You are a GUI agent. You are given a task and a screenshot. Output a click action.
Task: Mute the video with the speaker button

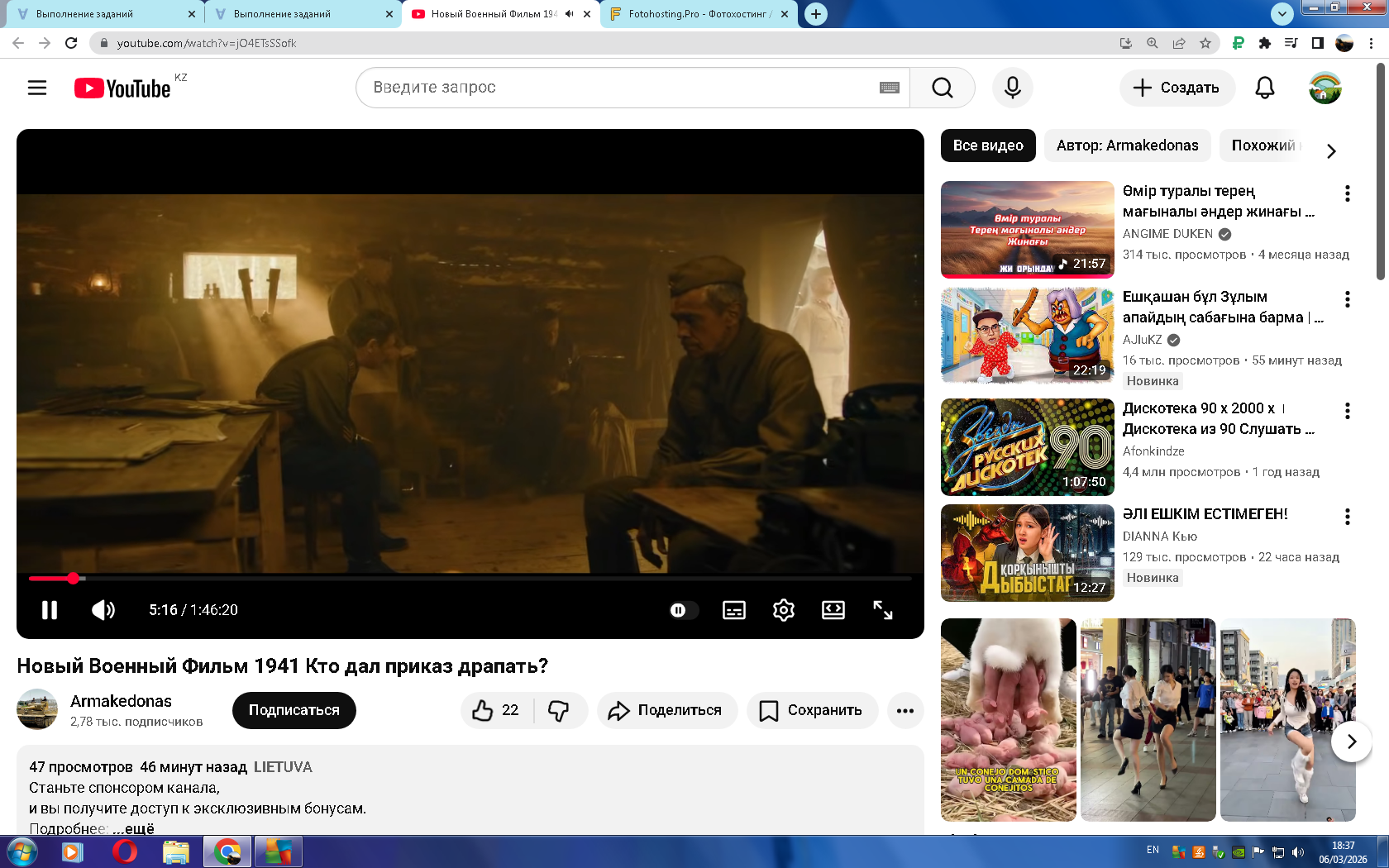[103, 610]
